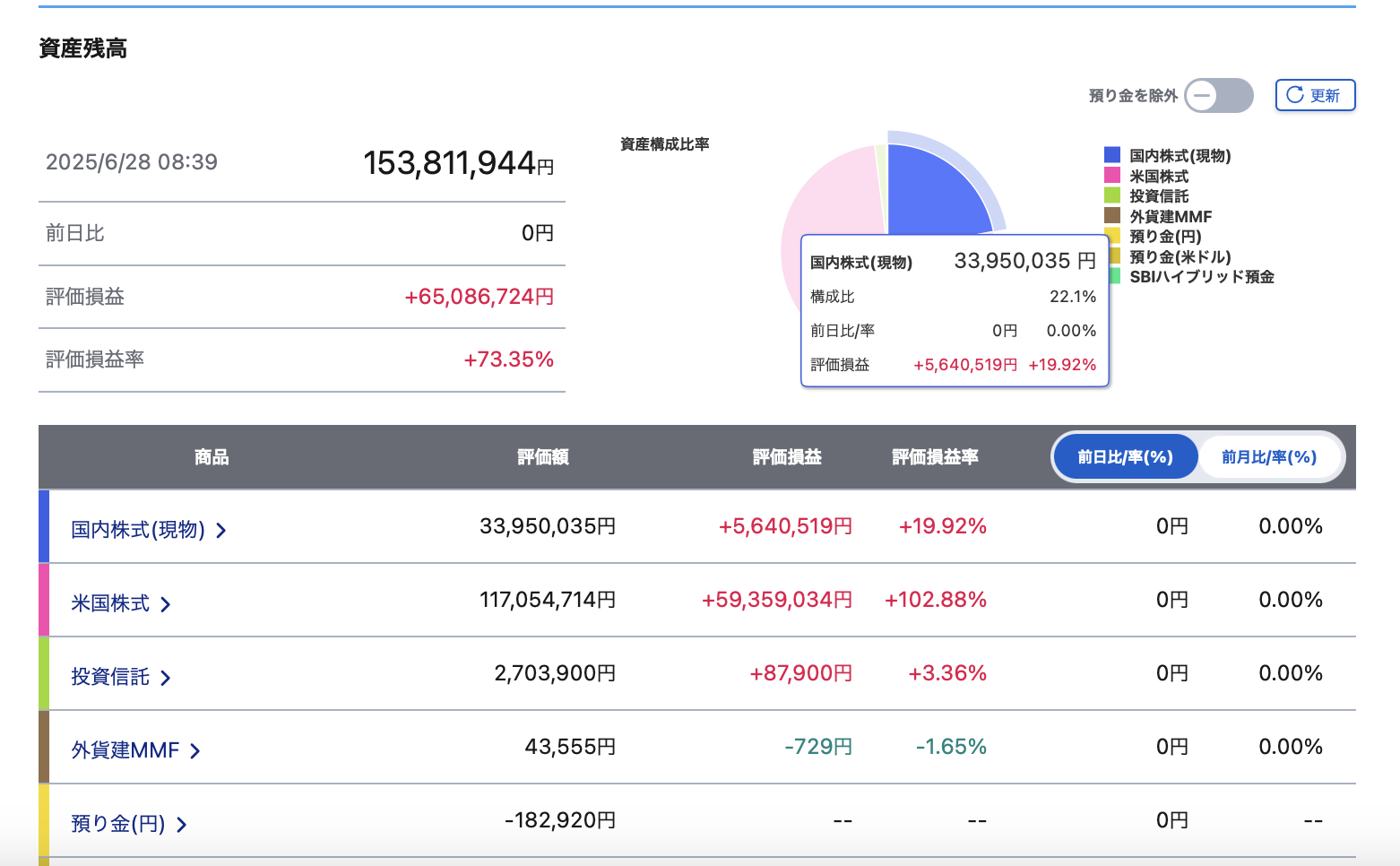Expand chevron next to 国内株式(現物)
Viewport: 1400px width, 866px height.
221,531
